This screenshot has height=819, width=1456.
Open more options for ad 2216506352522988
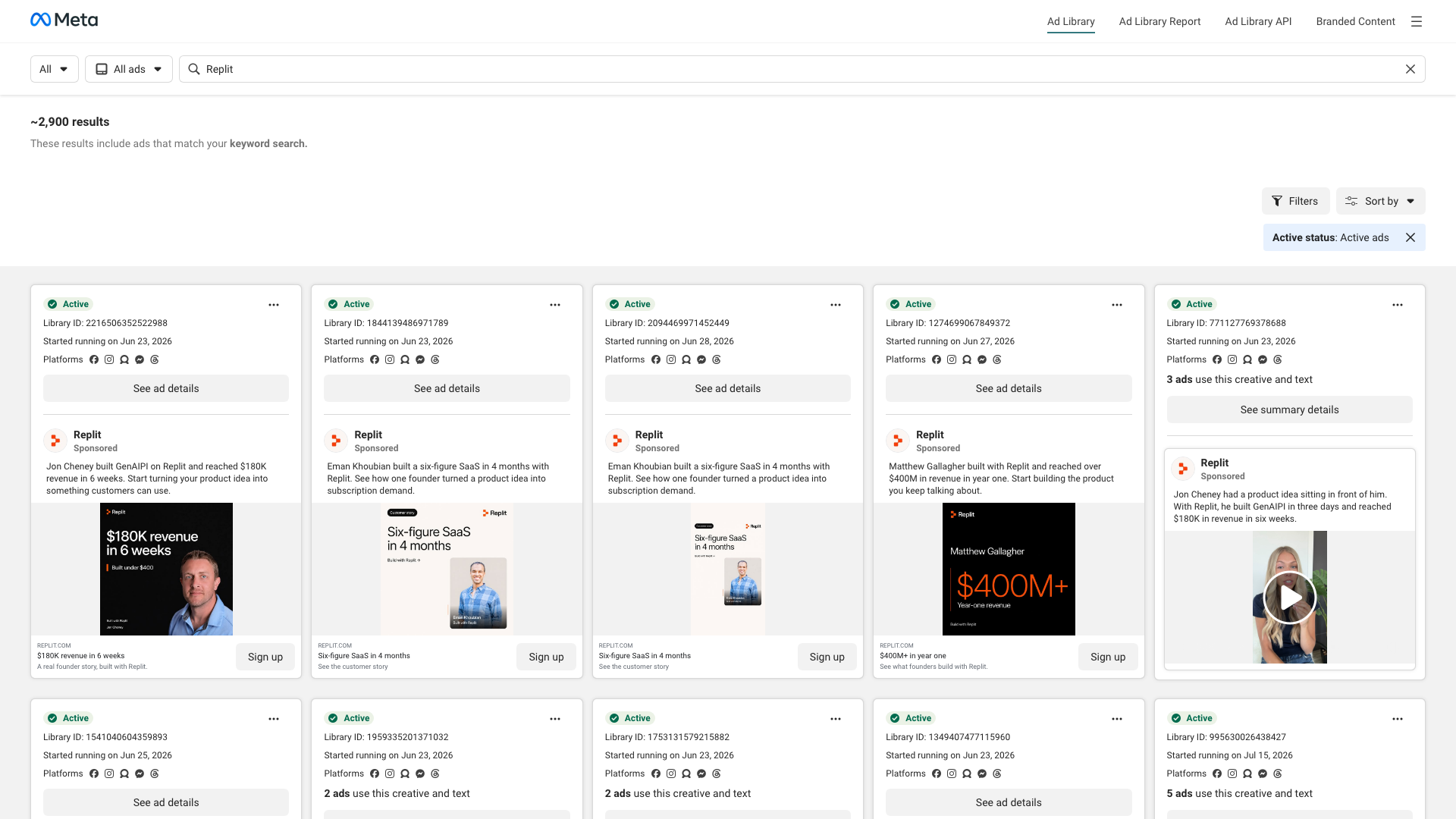point(274,305)
